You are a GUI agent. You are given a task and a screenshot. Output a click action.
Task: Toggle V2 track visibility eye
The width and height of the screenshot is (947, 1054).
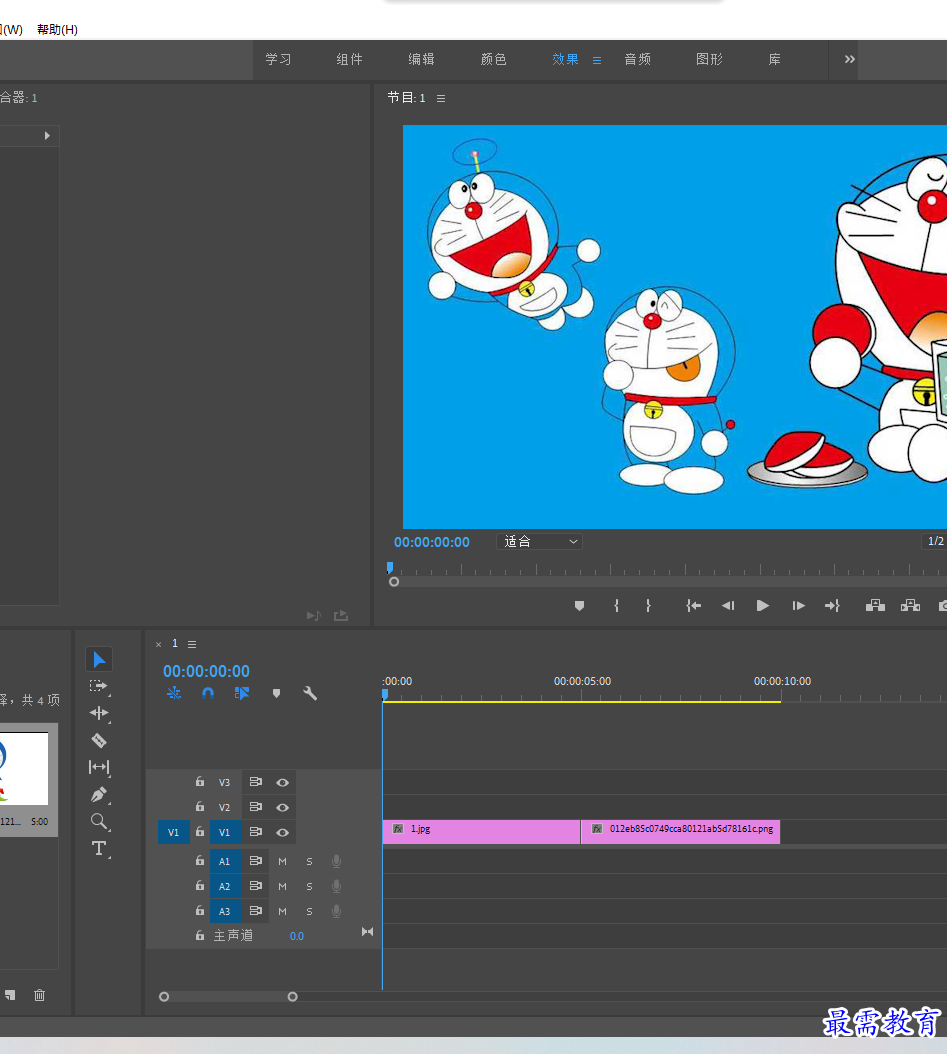(x=282, y=807)
